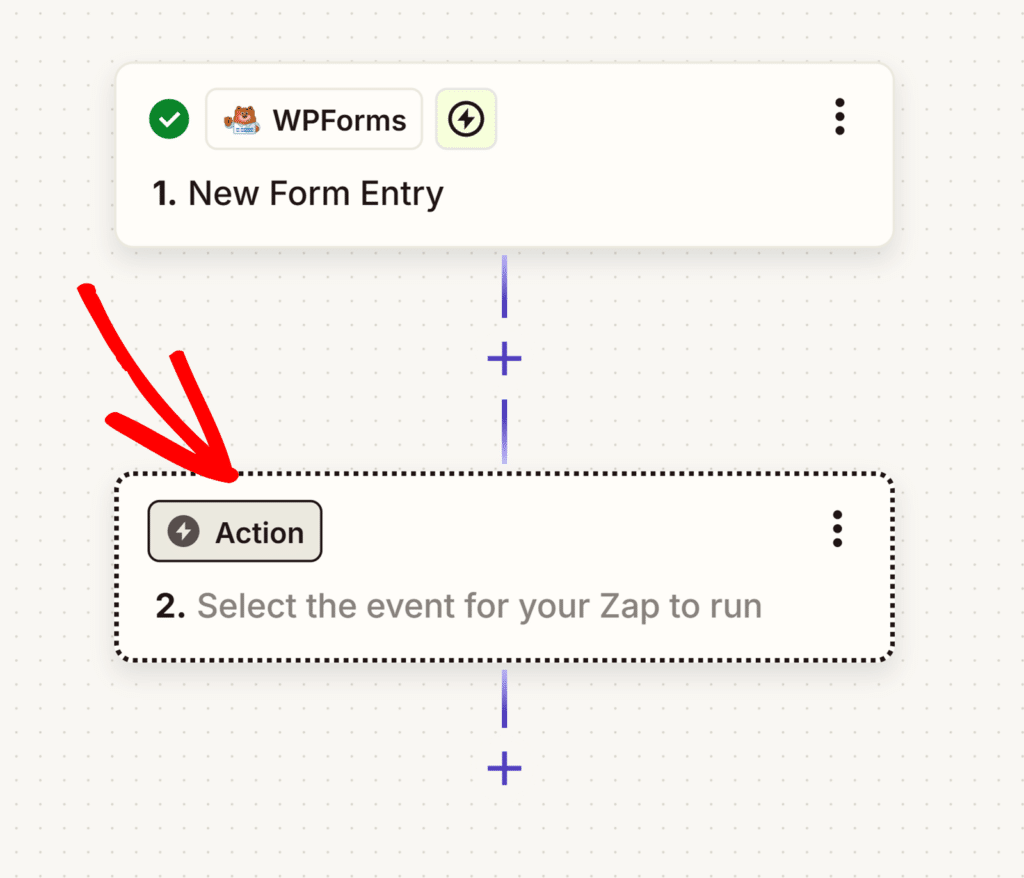Select the step number 2 label

click(x=170, y=606)
